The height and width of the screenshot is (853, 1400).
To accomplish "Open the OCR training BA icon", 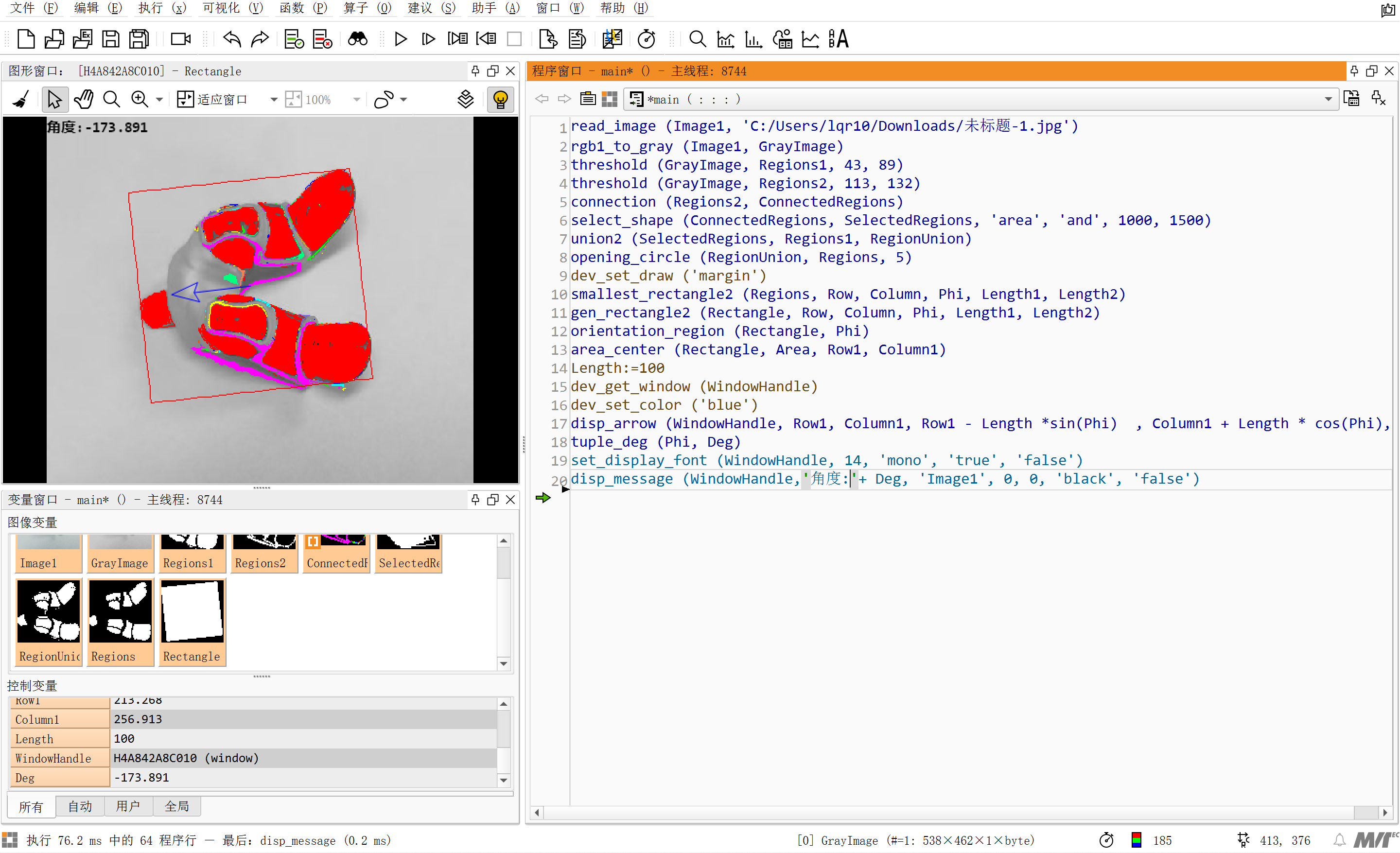I will [x=838, y=38].
